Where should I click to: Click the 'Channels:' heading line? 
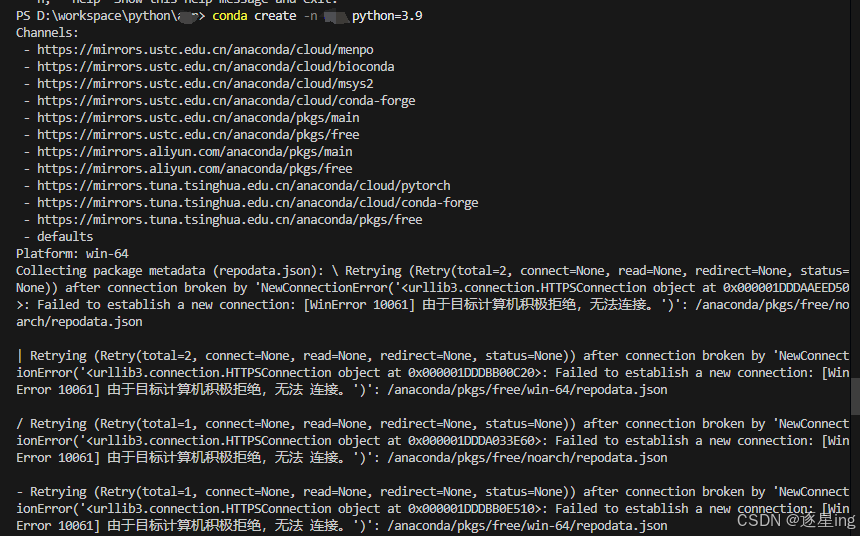pos(48,33)
